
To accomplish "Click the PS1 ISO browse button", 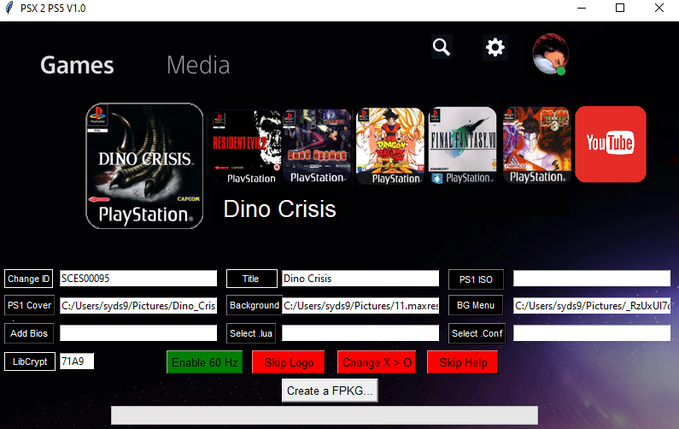I will [x=476, y=279].
